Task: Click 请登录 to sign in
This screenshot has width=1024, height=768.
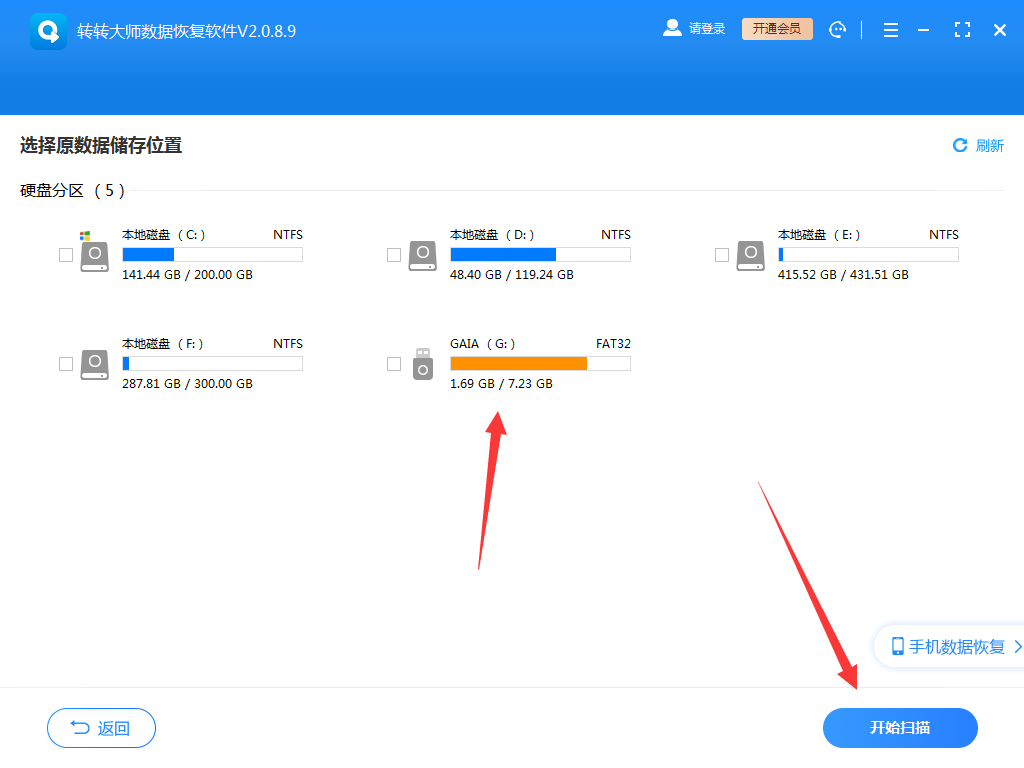Action: click(x=706, y=28)
